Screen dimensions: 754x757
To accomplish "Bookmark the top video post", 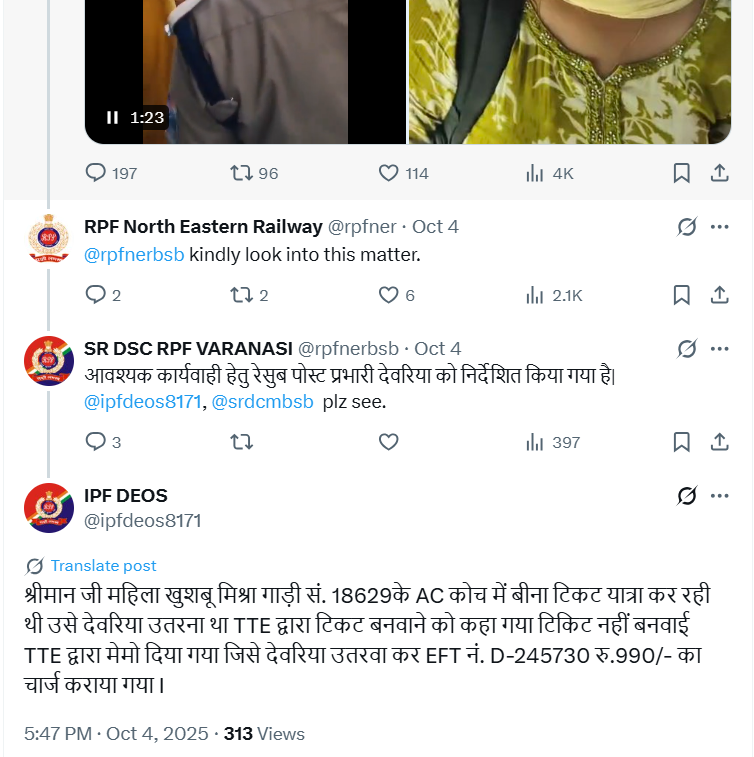I will pos(681,173).
